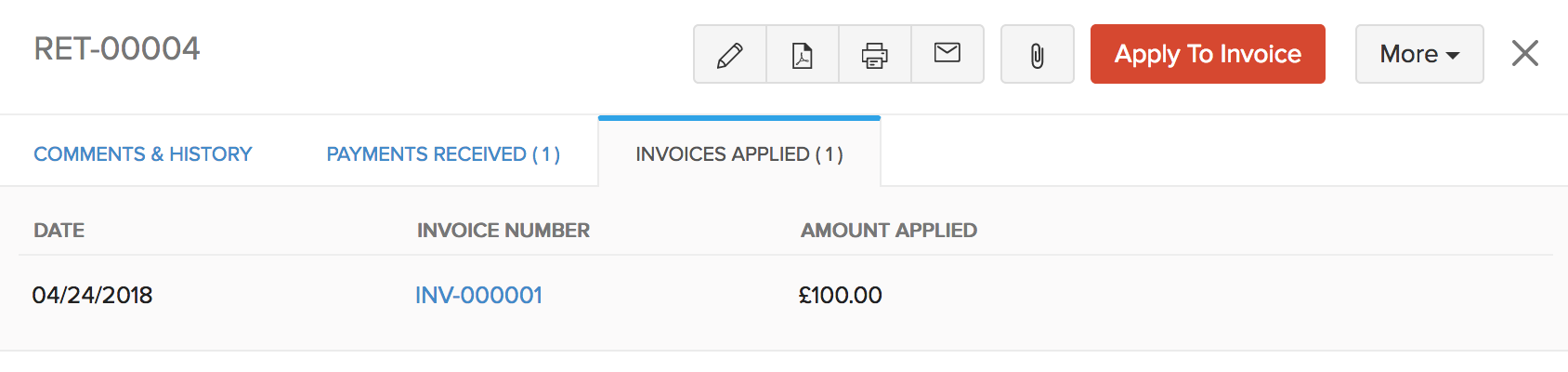Viewport: 1568px width, 372px height.
Task: Click the Apply To Invoice button
Action: (x=1208, y=54)
